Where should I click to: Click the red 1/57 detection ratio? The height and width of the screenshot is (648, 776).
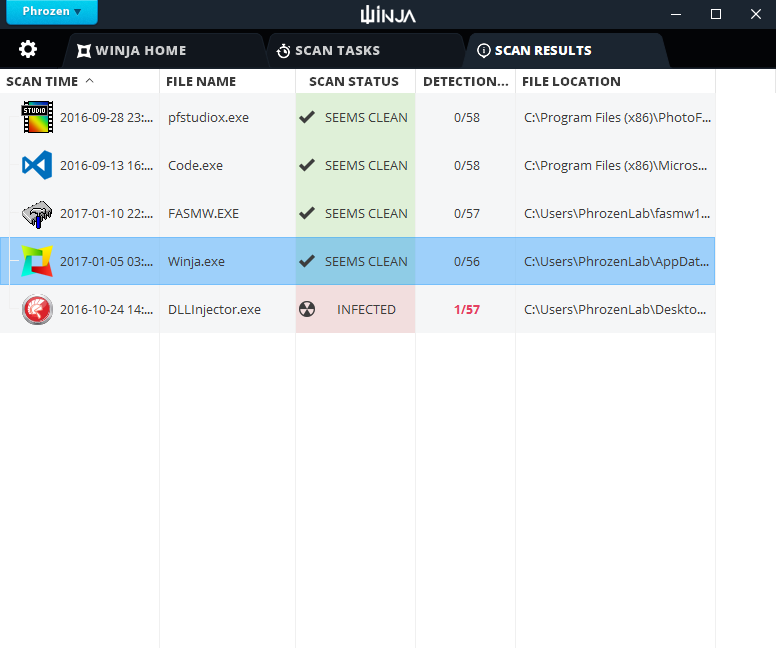coord(467,309)
